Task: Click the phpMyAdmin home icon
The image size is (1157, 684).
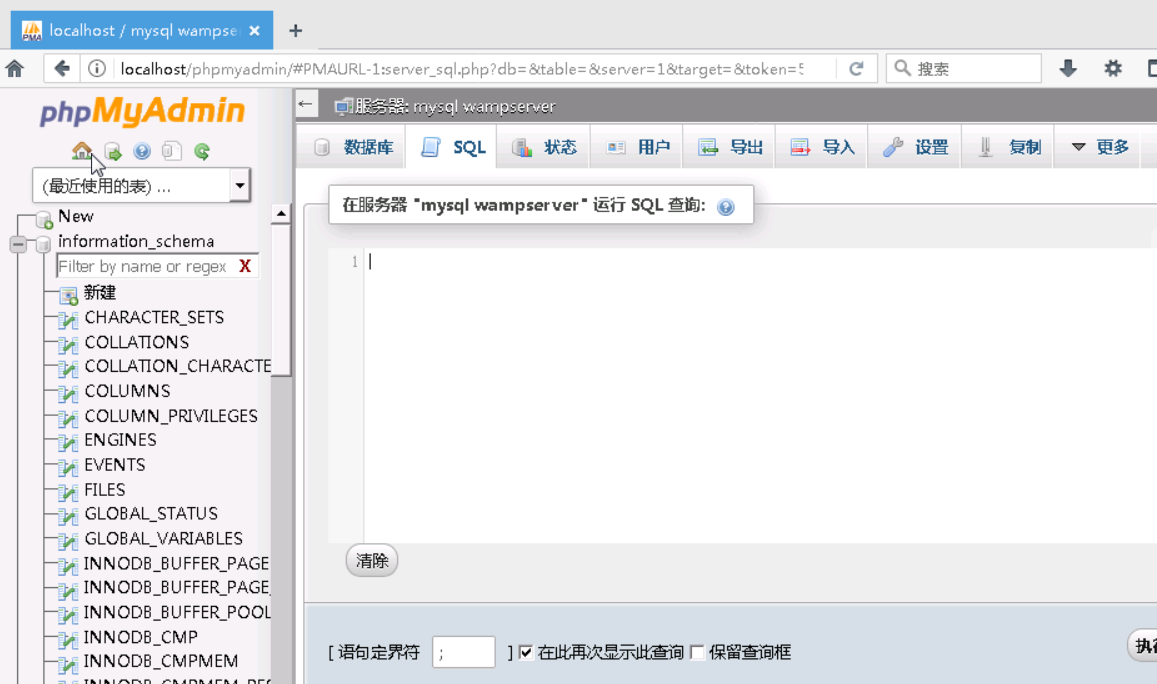Action: tap(81, 151)
